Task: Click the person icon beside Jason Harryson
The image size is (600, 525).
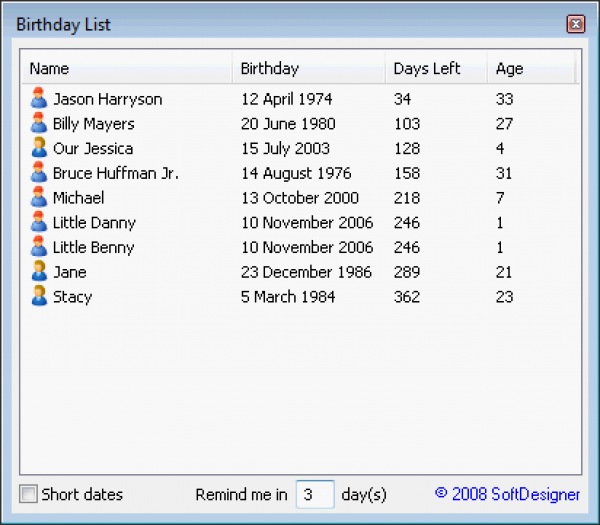Action: [39, 99]
